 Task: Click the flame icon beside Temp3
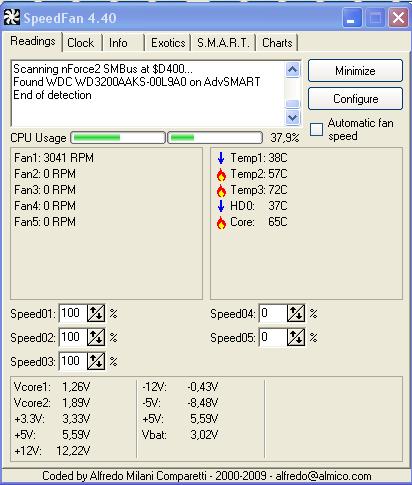coord(221,190)
